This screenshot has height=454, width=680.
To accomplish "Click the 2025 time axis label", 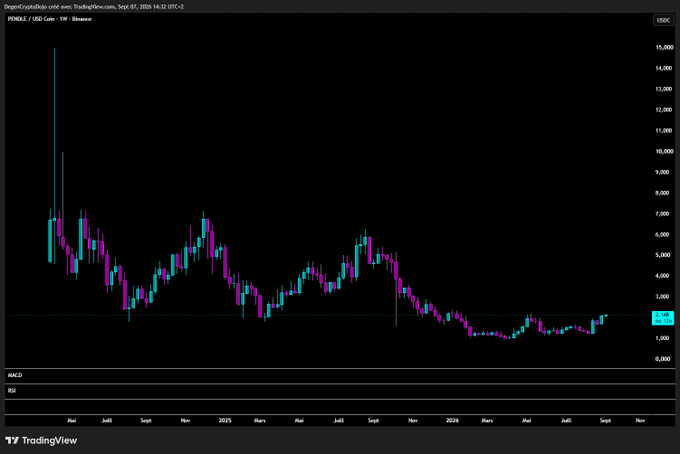I will coord(225,420).
